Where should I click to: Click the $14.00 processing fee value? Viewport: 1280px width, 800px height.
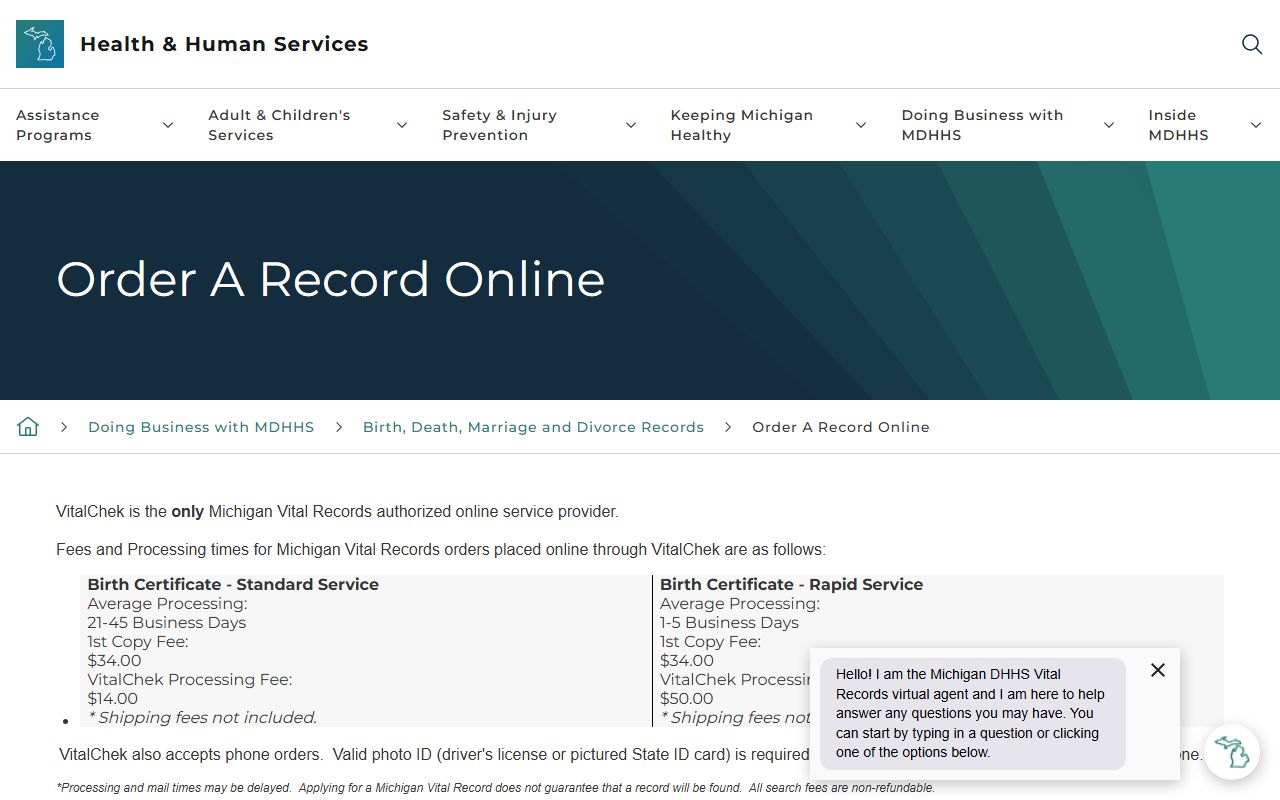point(113,698)
